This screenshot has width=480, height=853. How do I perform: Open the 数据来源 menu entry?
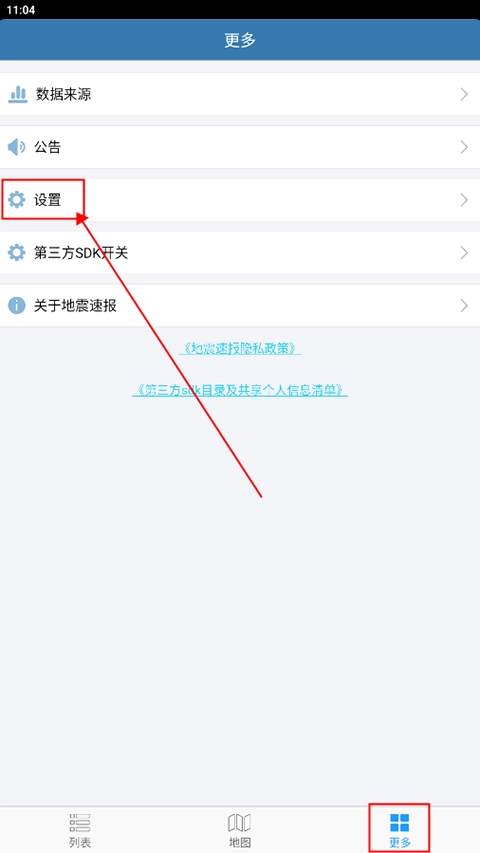tap(240, 94)
